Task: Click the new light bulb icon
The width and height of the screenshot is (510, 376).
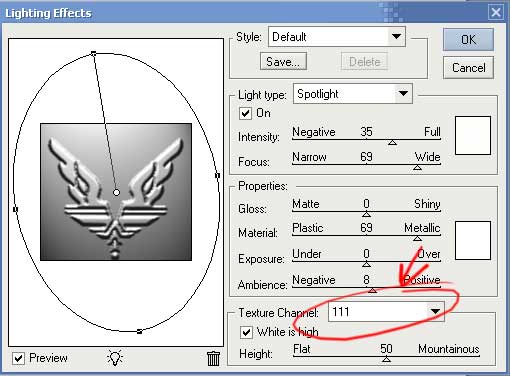Action: point(115,358)
